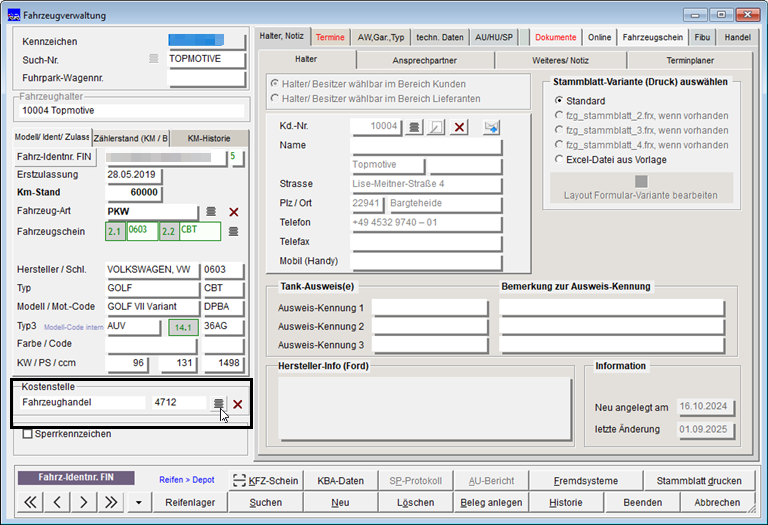Open the Fahrzeug-Art selection list icon
This screenshot has width=768, height=525.
[x=211, y=212]
